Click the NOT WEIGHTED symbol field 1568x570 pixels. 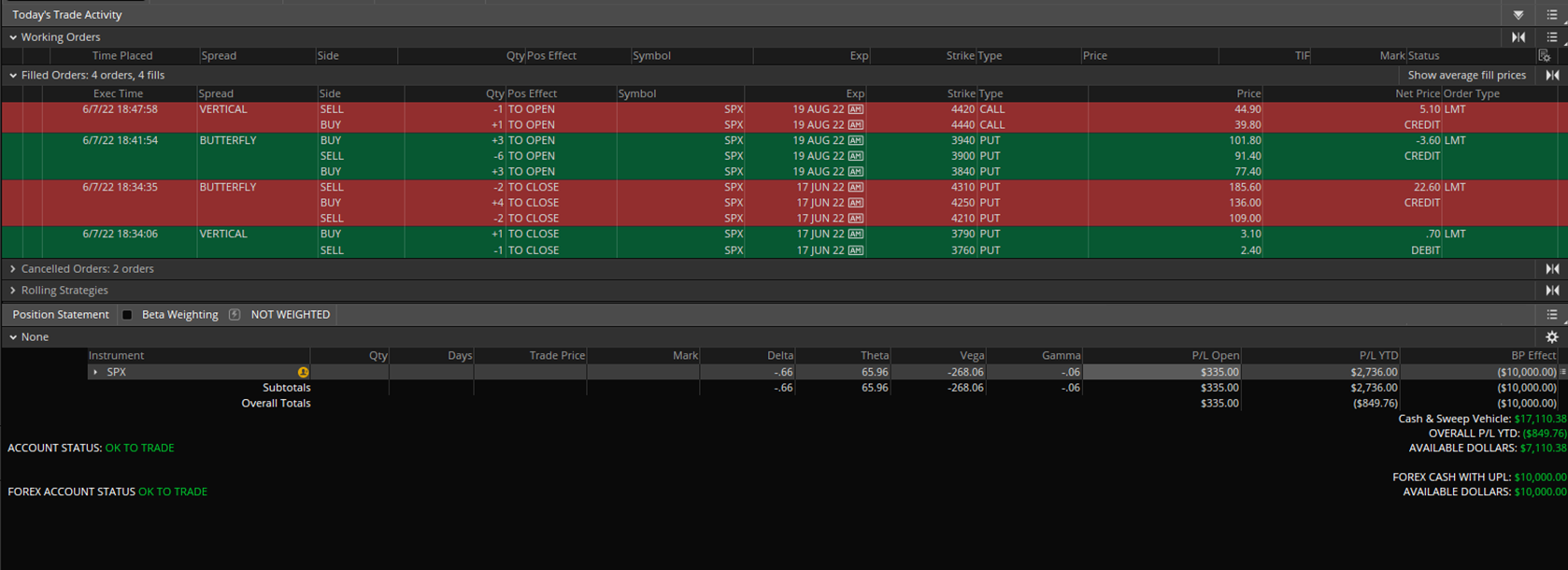[x=291, y=315]
